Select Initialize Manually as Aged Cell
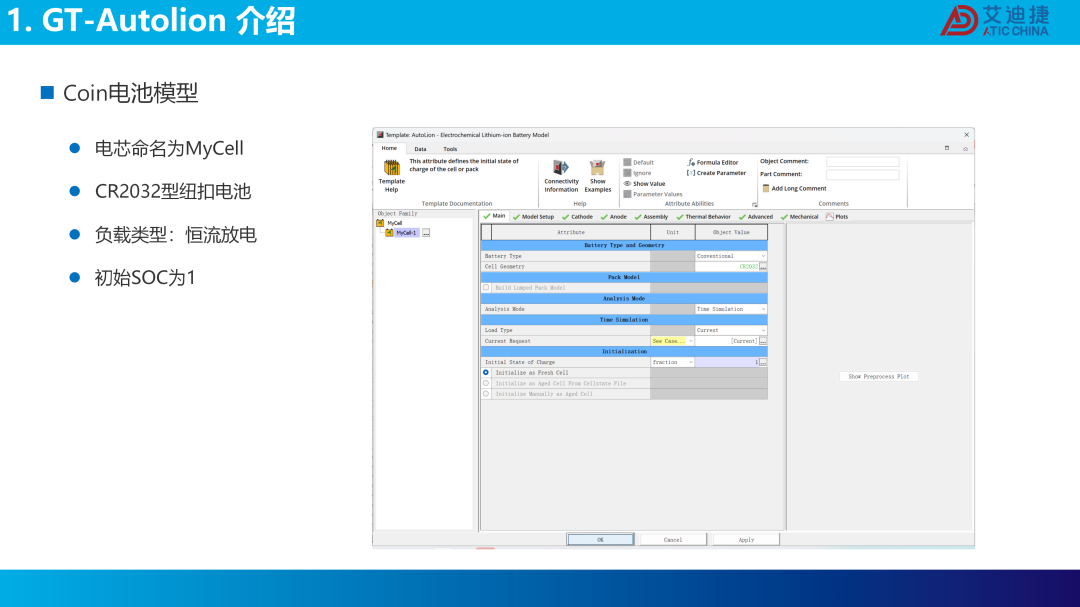 pos(486,394)
